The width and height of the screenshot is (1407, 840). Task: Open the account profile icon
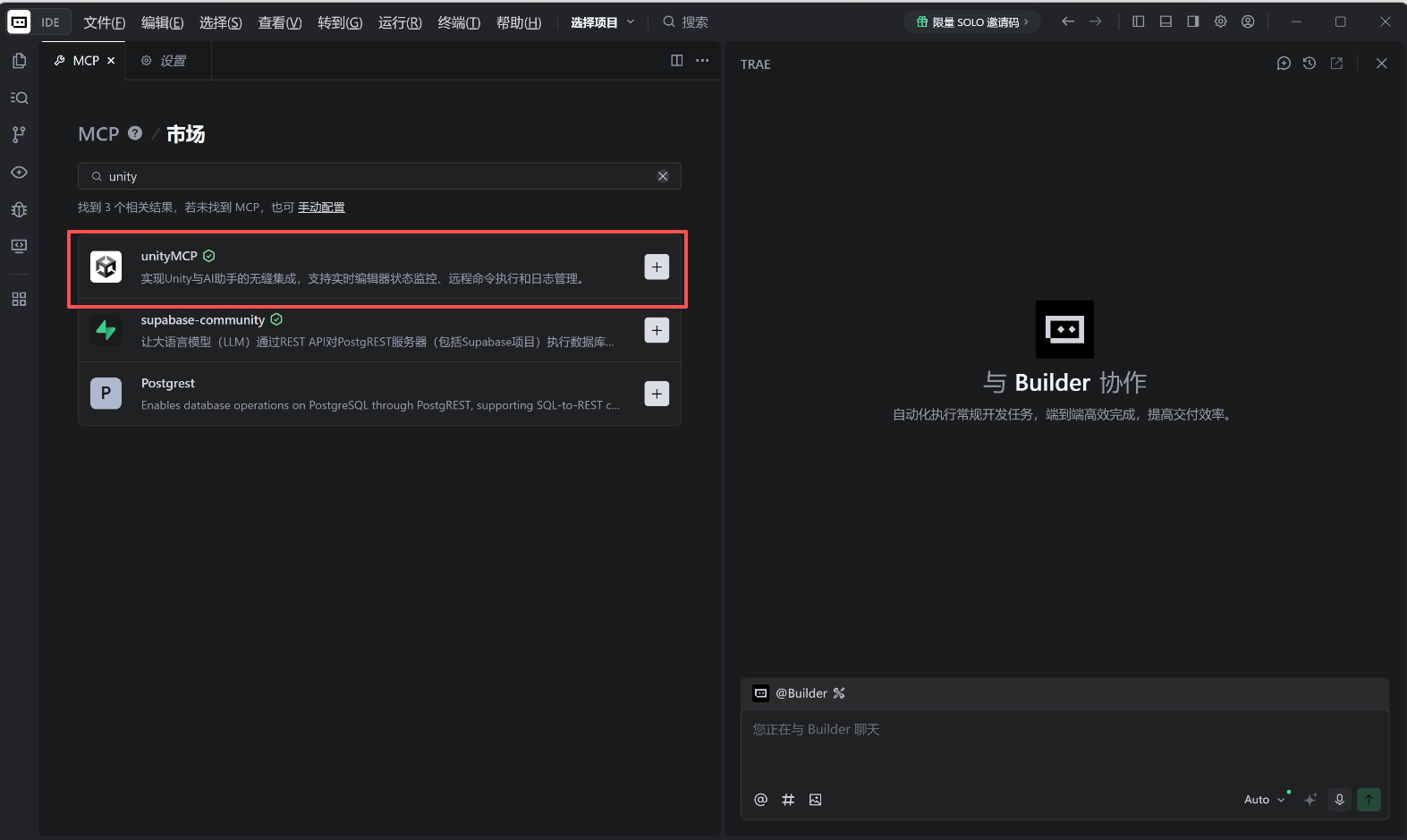pyautogui.click(x=1248, y=21)
